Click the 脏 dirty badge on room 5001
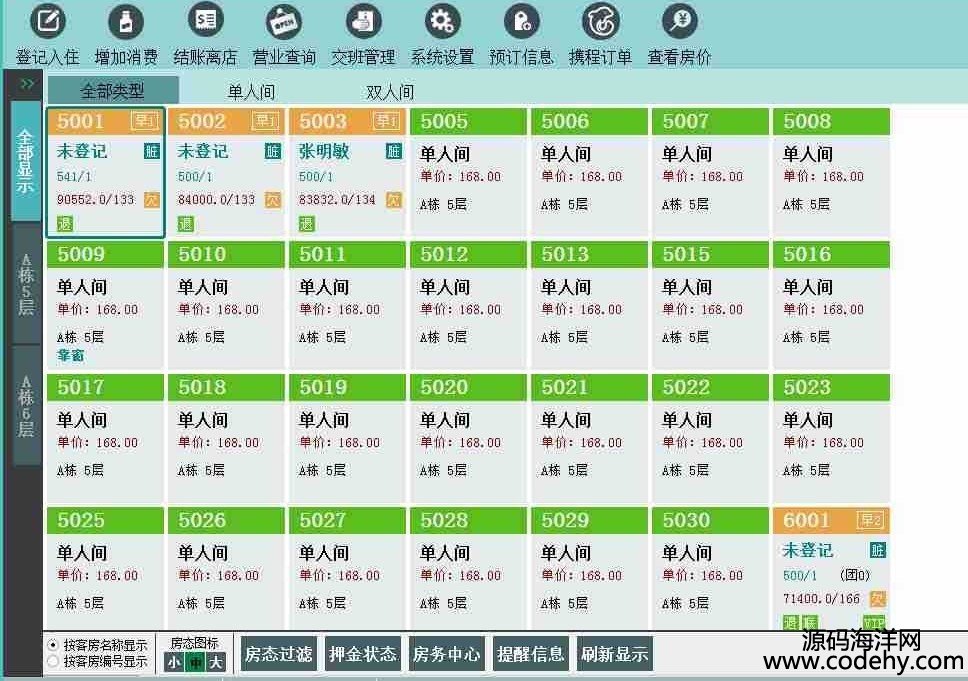The width and height of the screenshot is (968, 681). pos(151,151)
